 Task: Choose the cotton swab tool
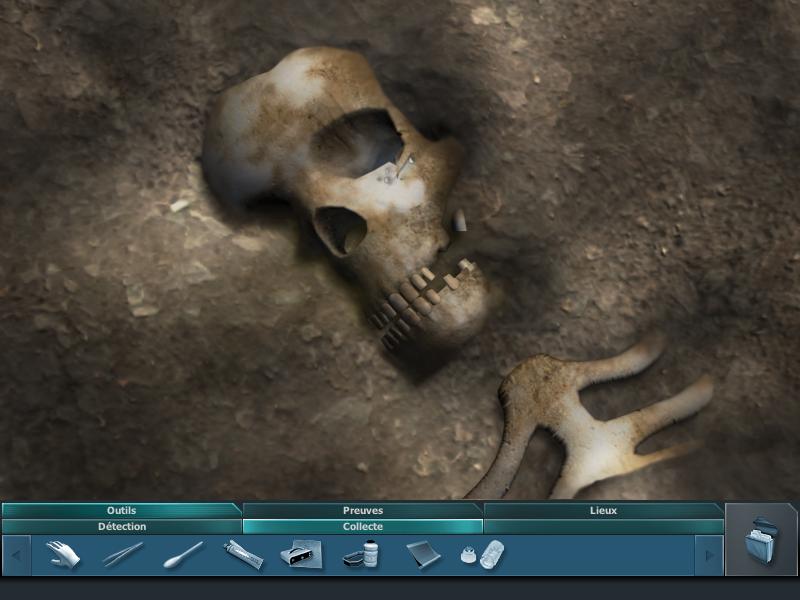[x=183, y=555]
